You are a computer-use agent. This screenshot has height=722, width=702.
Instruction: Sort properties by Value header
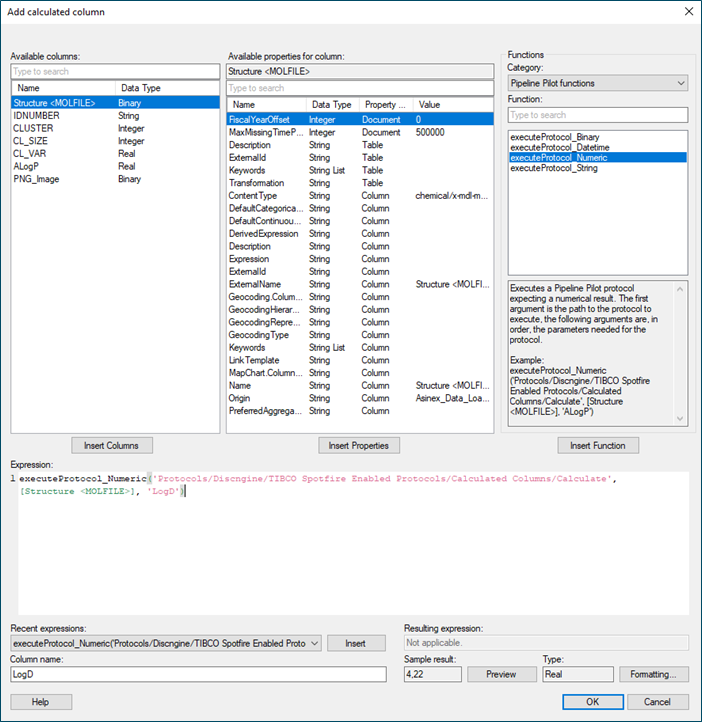pos(453,105)
